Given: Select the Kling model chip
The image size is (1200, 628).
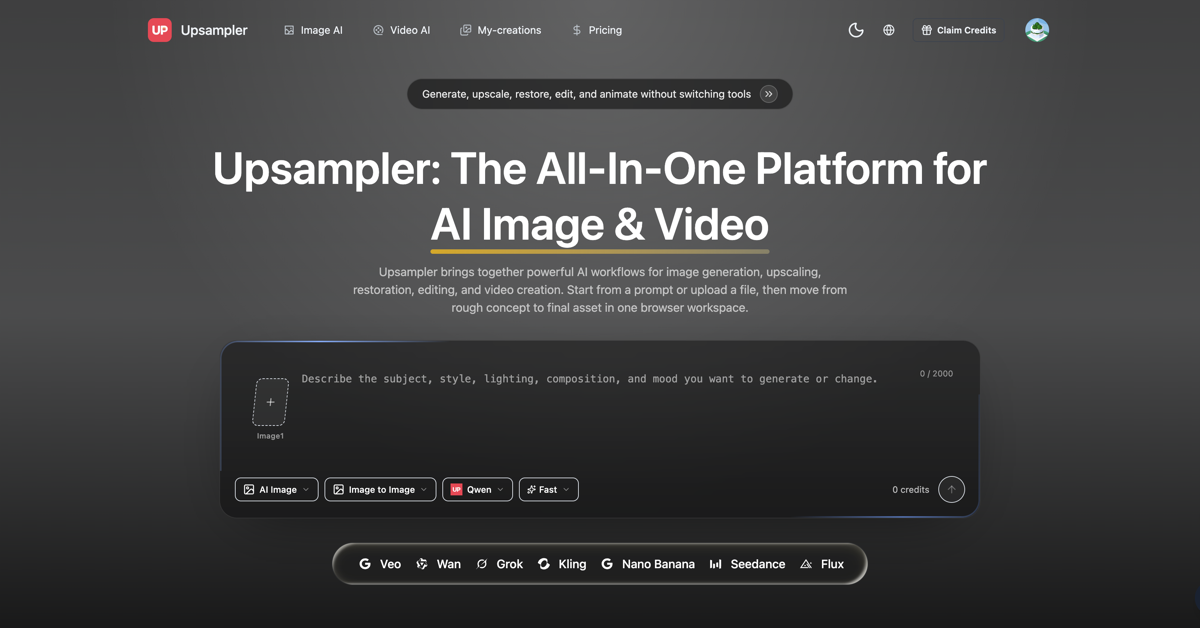Looking at the screenshot, I should point(562,564).
